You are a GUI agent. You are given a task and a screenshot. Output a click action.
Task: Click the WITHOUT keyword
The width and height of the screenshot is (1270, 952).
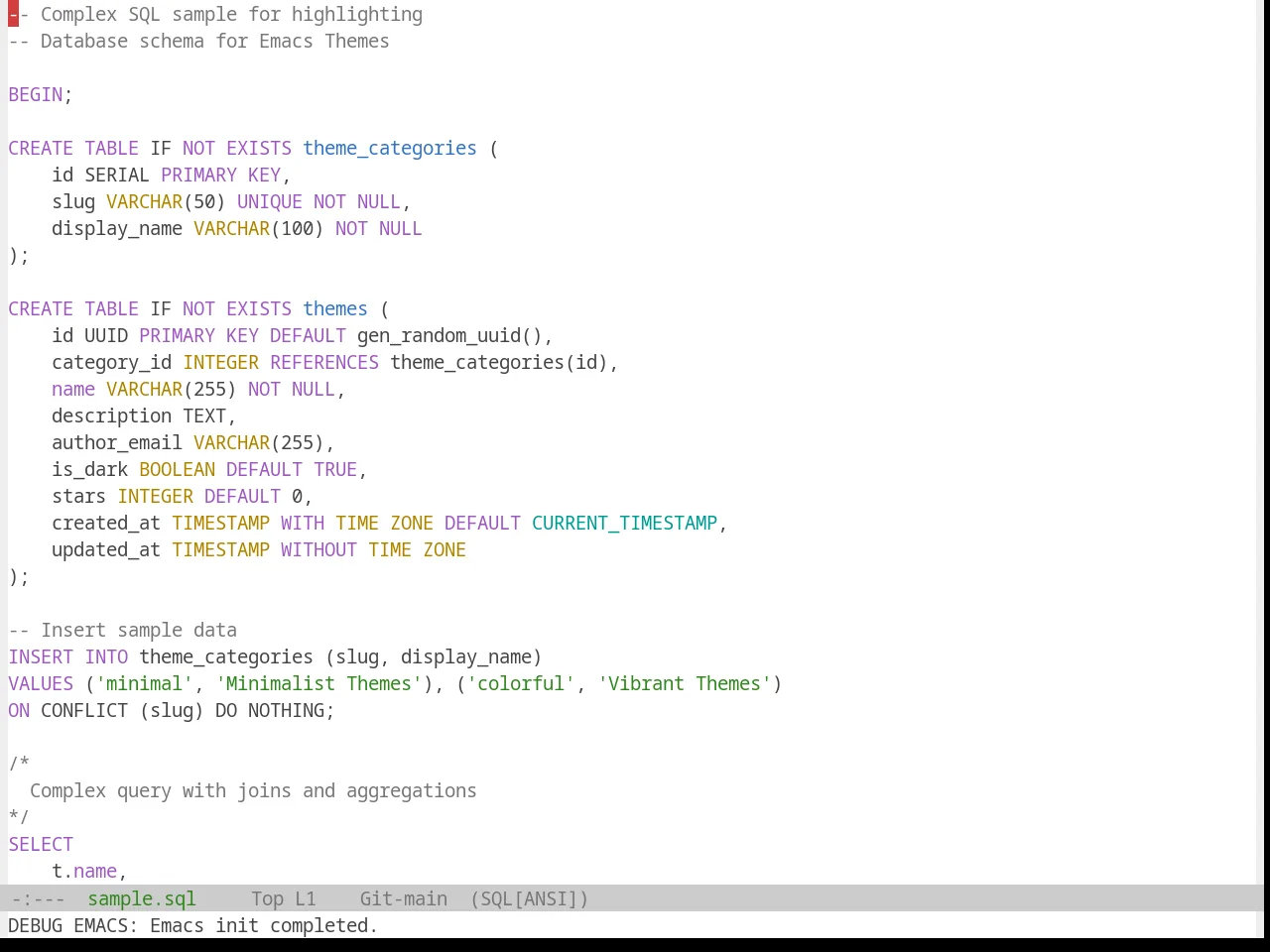318,550
